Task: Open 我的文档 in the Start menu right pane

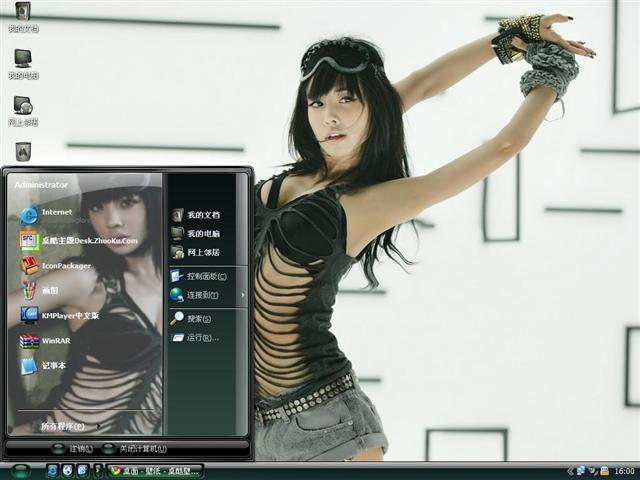Action: click(203, 215)
